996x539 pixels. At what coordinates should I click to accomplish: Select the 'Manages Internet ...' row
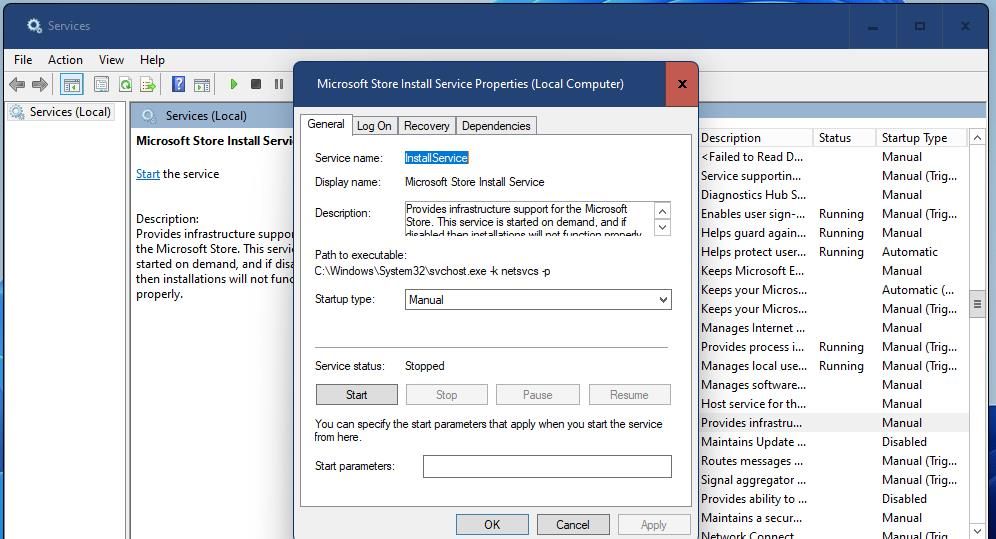833,328
